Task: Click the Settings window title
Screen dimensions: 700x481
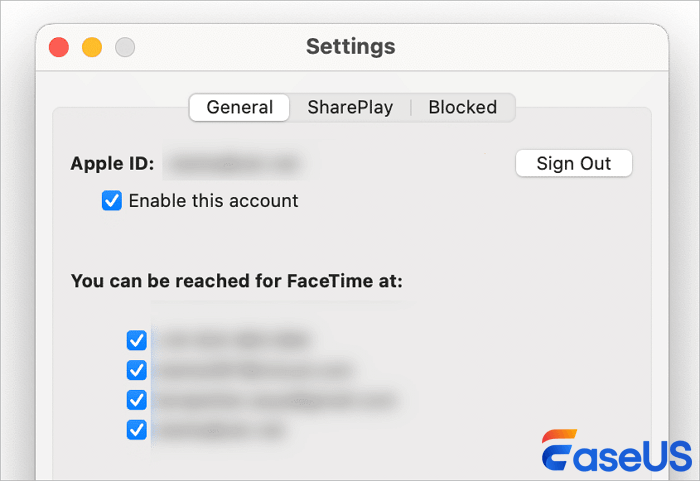Action: (350, 47)
